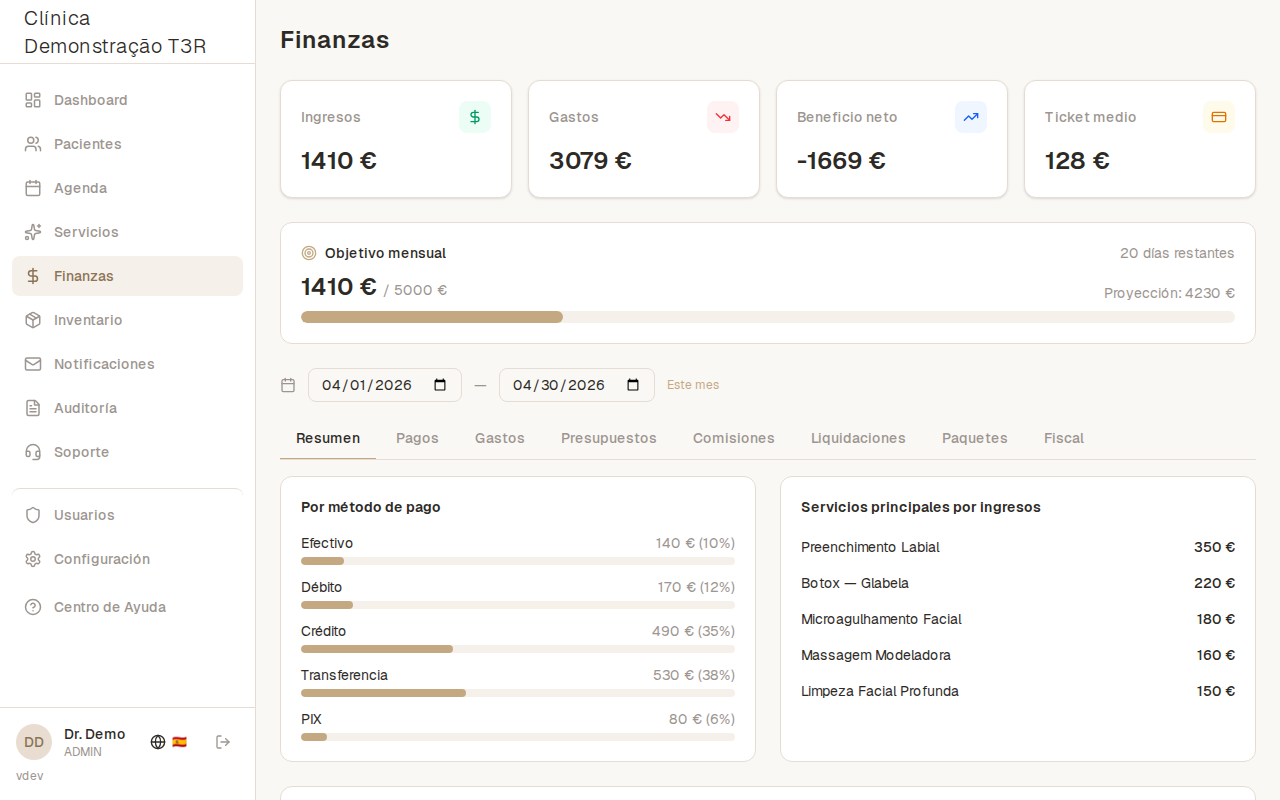Open the Comisiones tab
Viewport: 1280px width, 800px height.
tap(733, 438)
